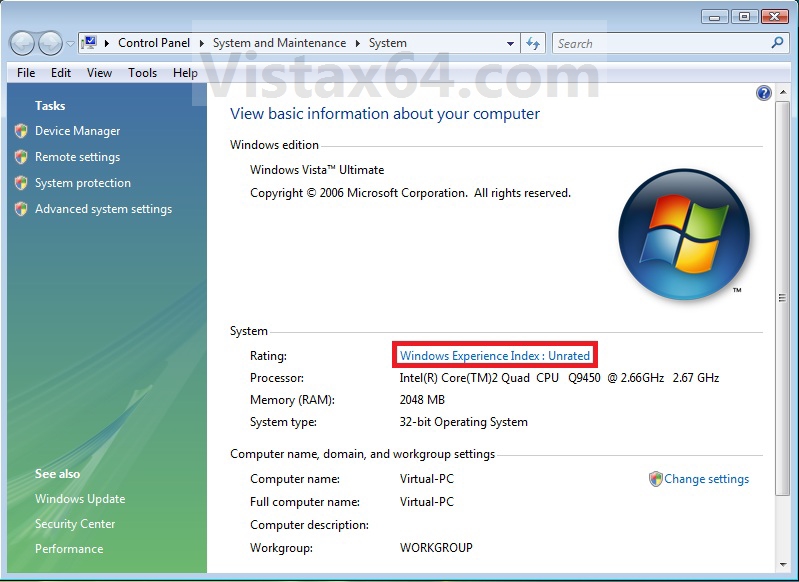Expand the arrow after Control Panel in the breadcrumb
Viewport: 799px width, 582px height.
(201, 43)
